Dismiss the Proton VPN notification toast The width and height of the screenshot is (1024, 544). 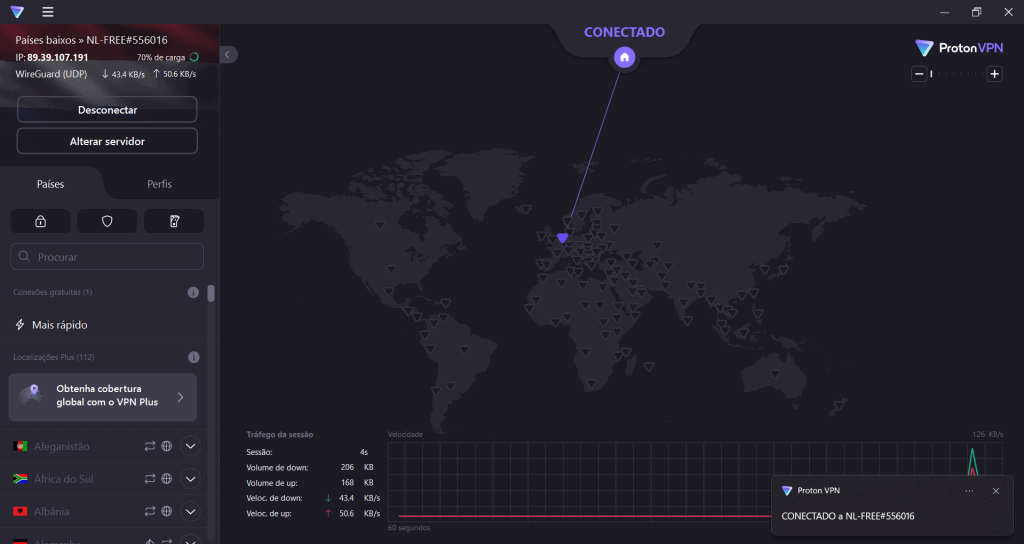996,491
